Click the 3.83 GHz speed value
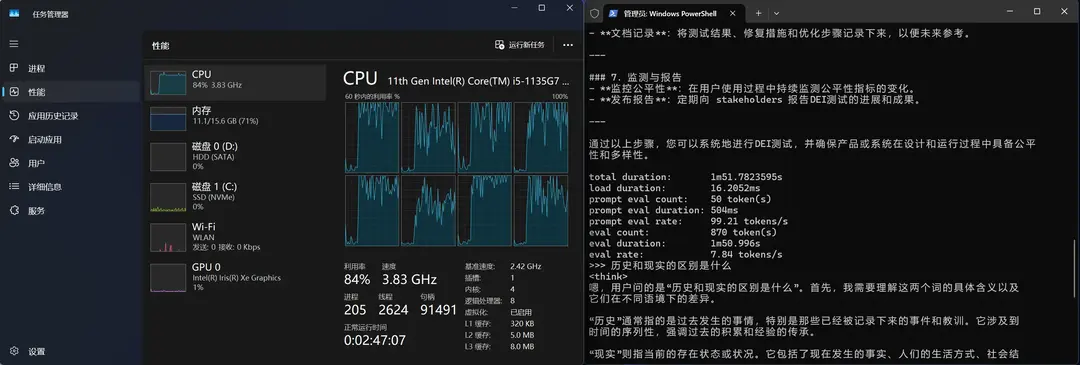The image size is (1080, 365). click(x=408, y=279)
